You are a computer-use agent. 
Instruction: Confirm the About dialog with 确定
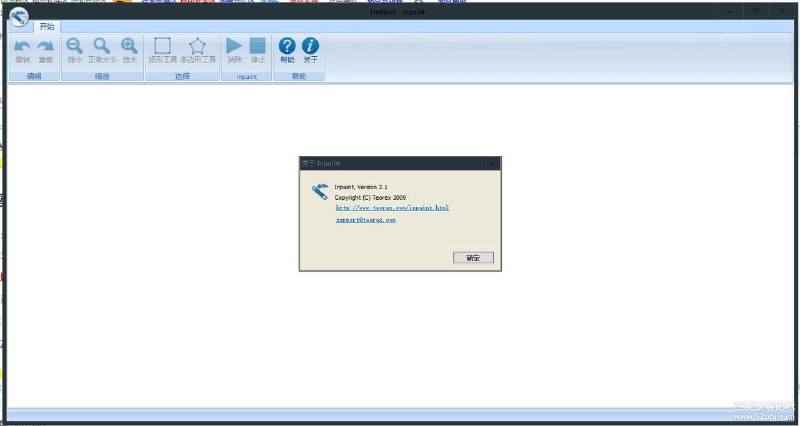pyautogui.click(x=473, y=258)
